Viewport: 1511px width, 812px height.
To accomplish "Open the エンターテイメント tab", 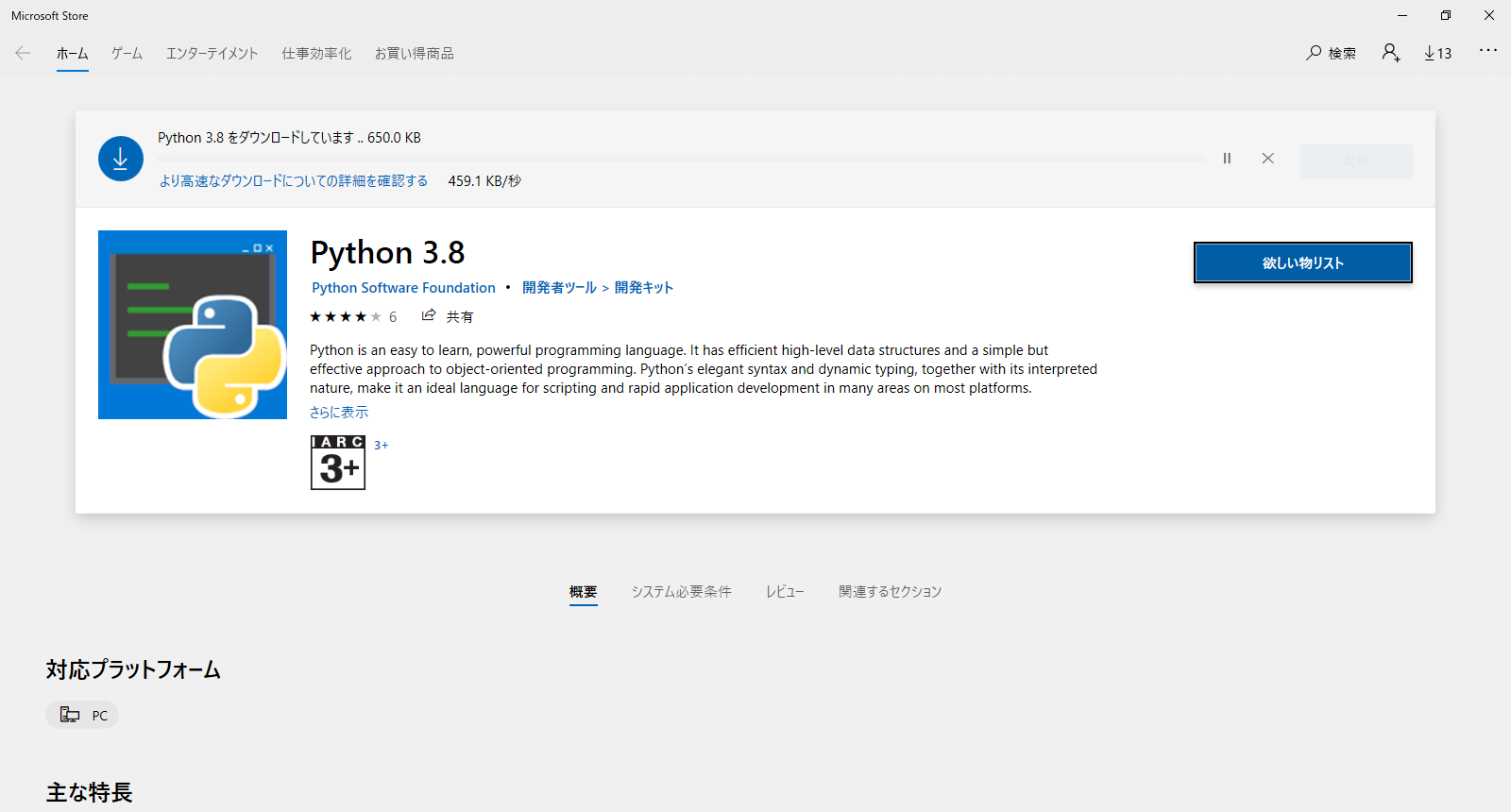I will click(212, 54).
